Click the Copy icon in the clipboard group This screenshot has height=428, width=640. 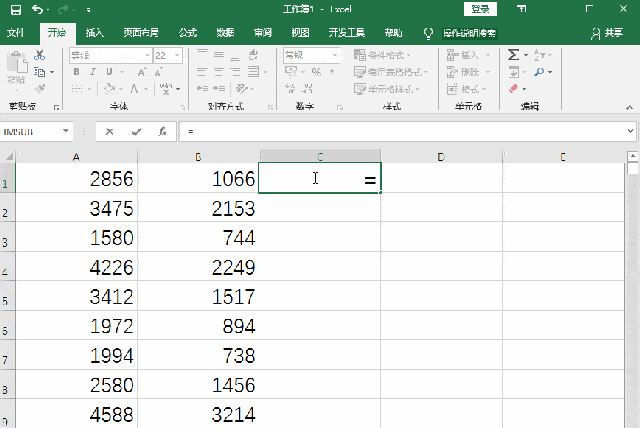click(40, 72)
